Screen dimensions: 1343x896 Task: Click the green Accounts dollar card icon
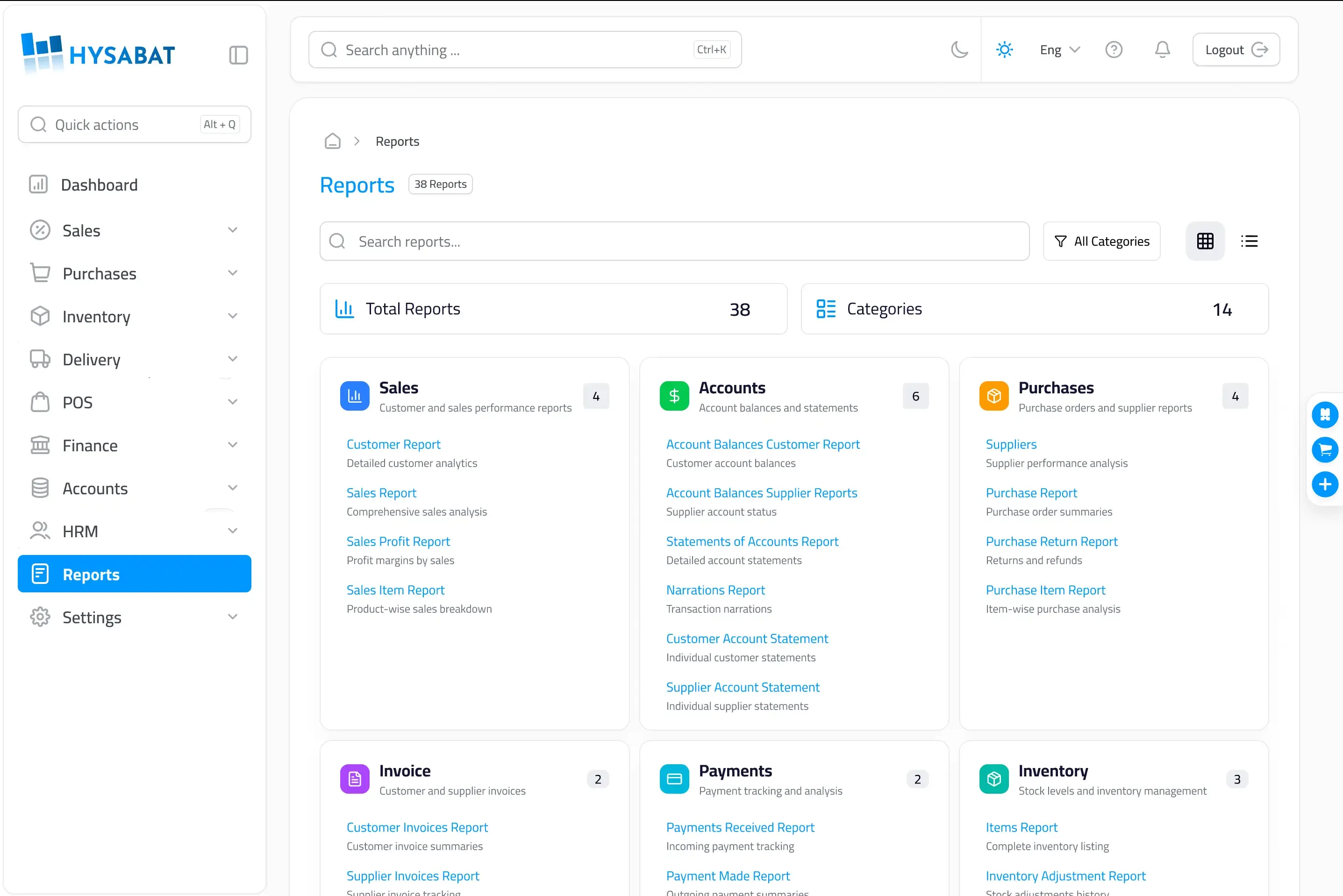[x=674, y=396]
